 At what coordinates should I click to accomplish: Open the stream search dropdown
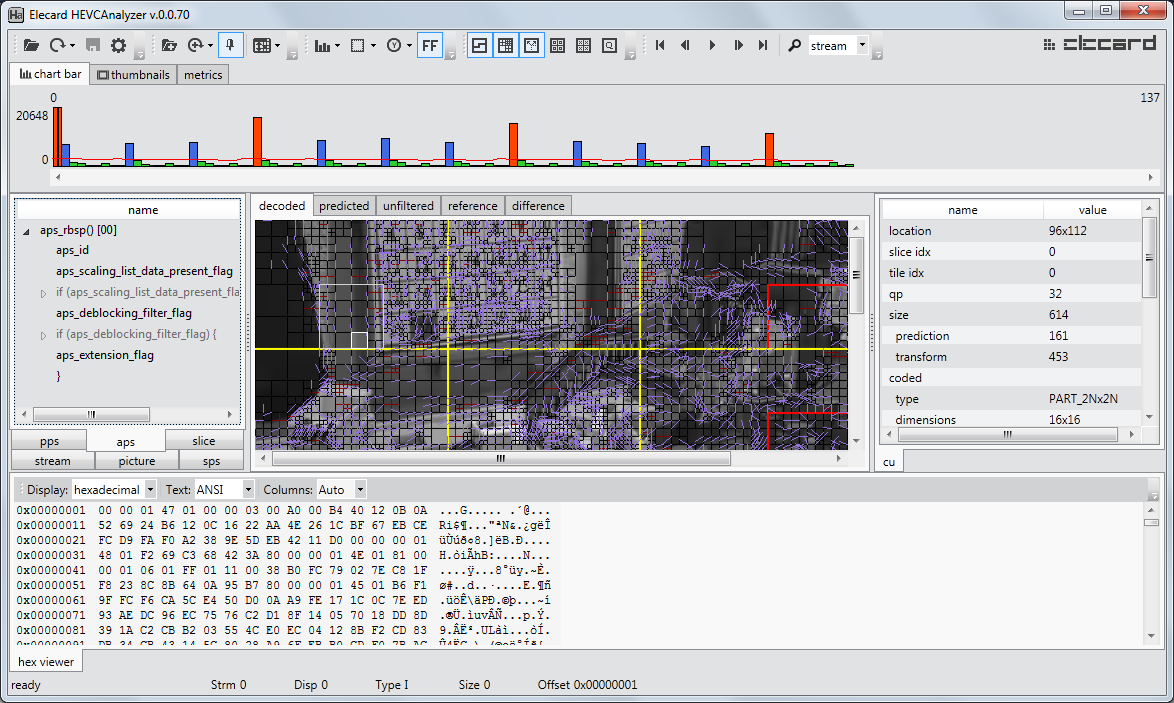click(862, 45)
